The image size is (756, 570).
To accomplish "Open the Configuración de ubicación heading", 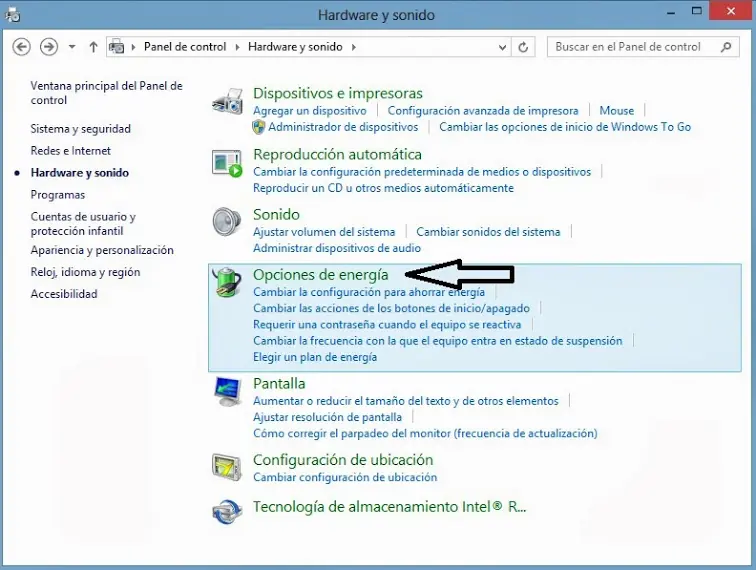I will (343, 460).
